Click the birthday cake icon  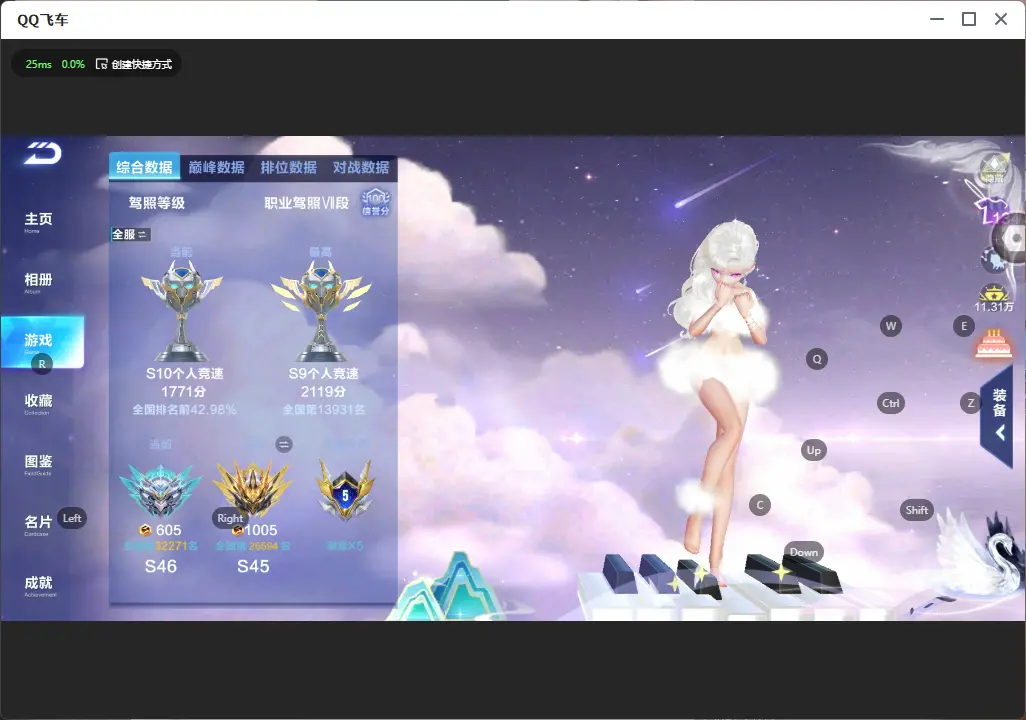coord(993,344)
